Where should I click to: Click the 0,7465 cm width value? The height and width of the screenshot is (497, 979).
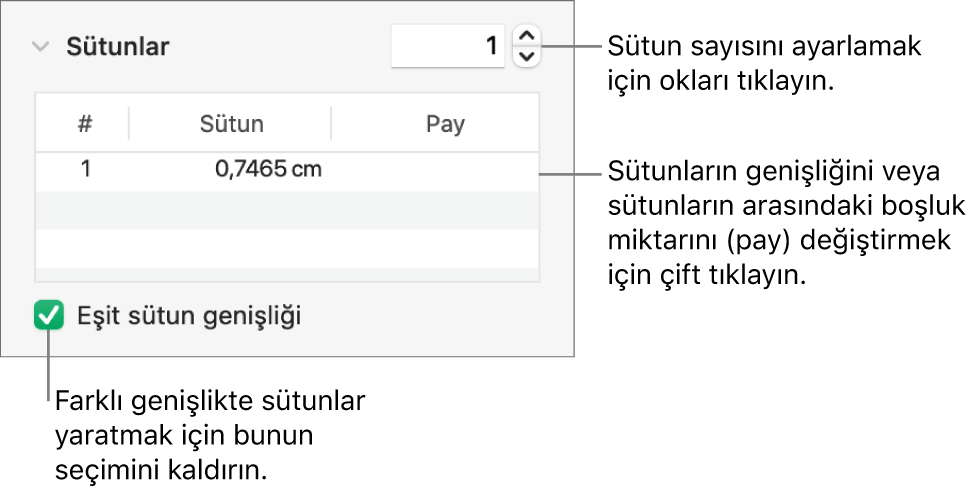[x=269, y=169]
